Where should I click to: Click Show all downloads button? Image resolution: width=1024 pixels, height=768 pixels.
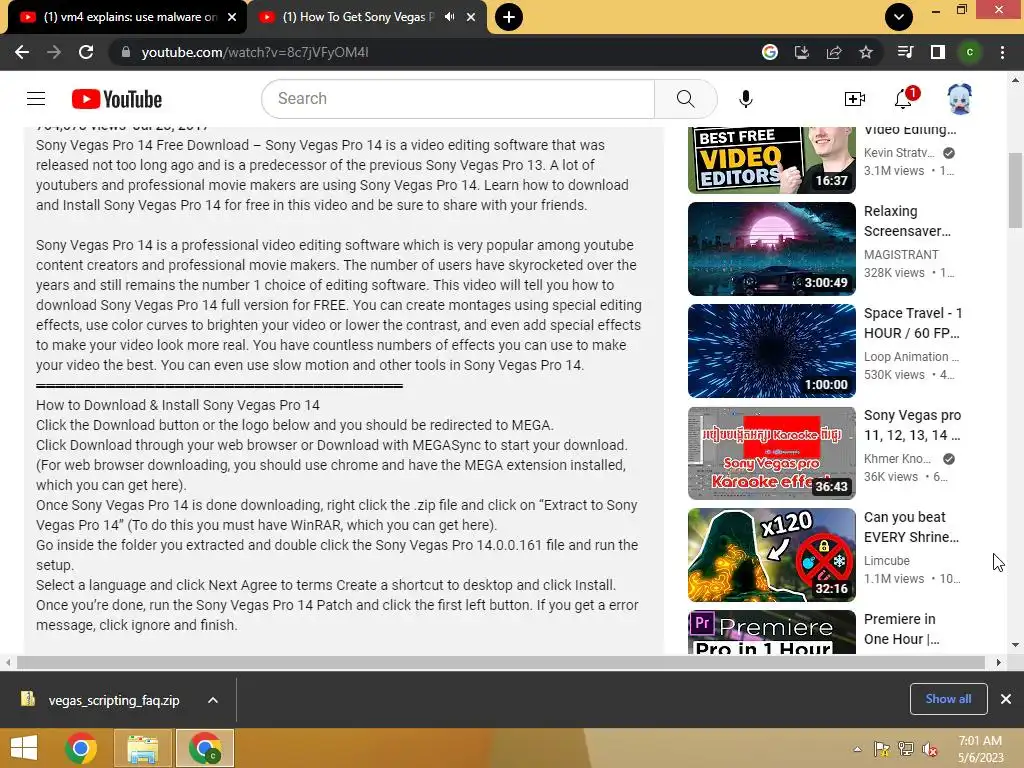(x=948, y=699)
